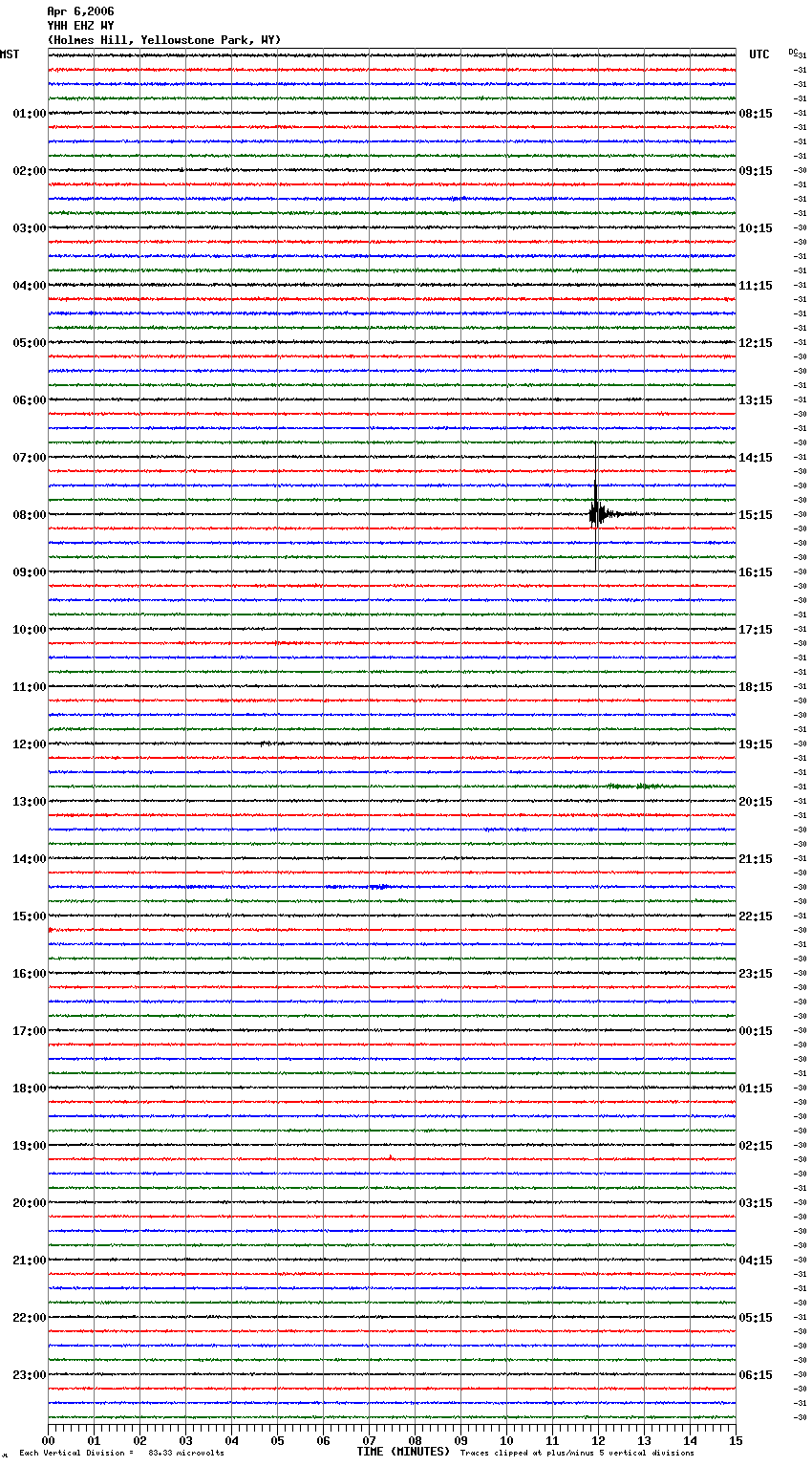
Task: Click the 'TIME (MINUTES)' axis title
Action: (403, 1452)
